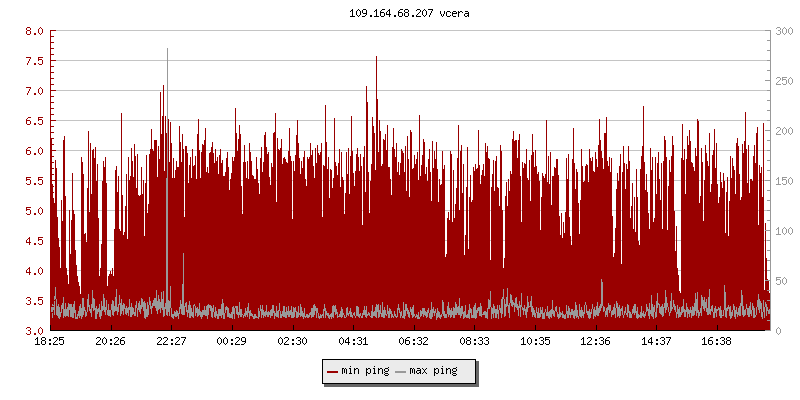Click the 3.0 label on left axis
The image size is (800, 400).
point(34,331)
